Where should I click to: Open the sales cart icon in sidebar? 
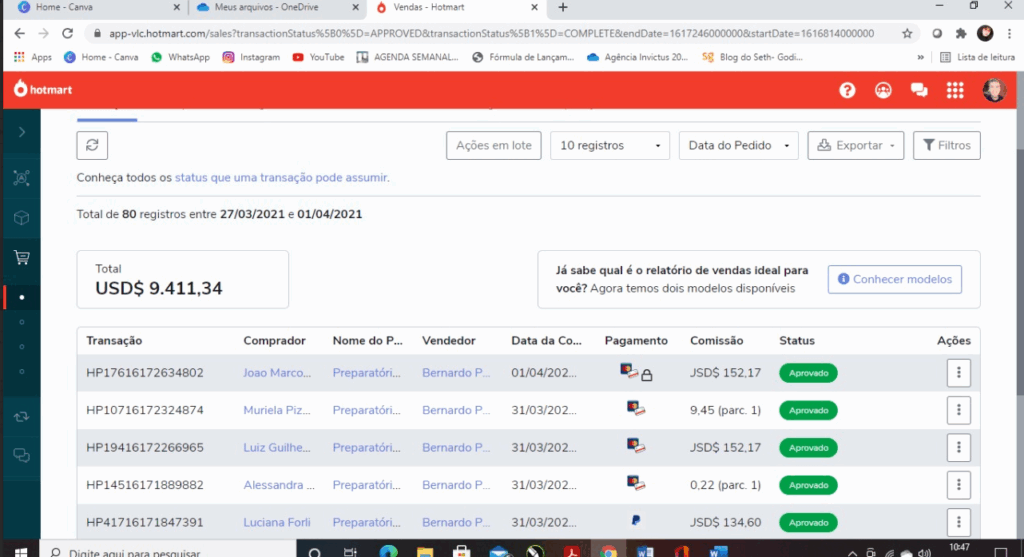(x=22, y=257)
